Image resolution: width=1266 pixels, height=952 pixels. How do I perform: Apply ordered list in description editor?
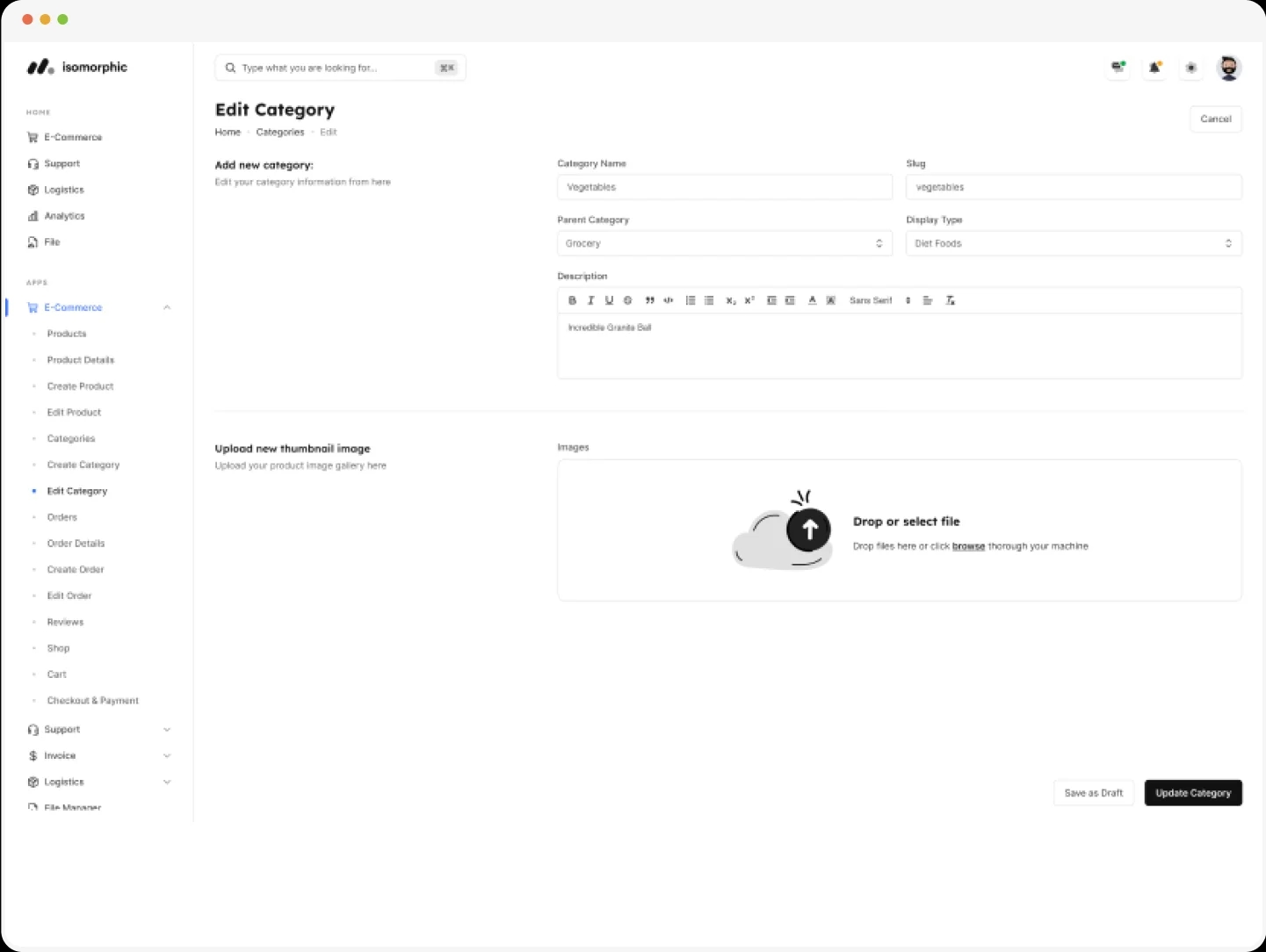[691, 300]
